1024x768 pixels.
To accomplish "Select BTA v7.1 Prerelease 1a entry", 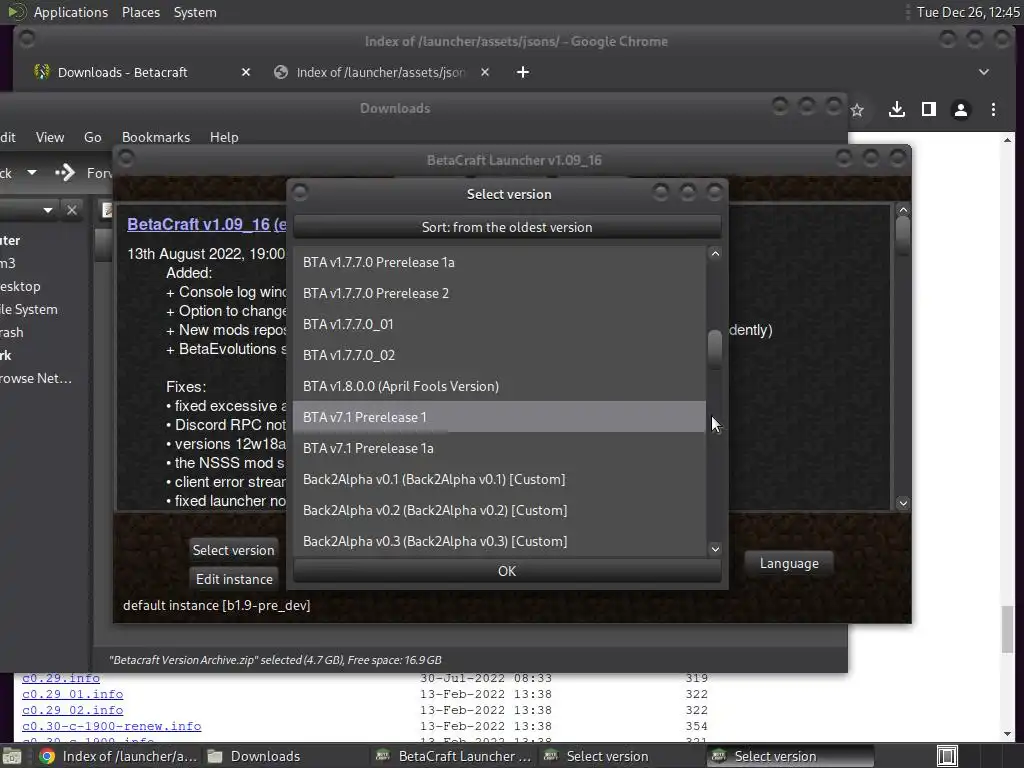I will point(499,448).
